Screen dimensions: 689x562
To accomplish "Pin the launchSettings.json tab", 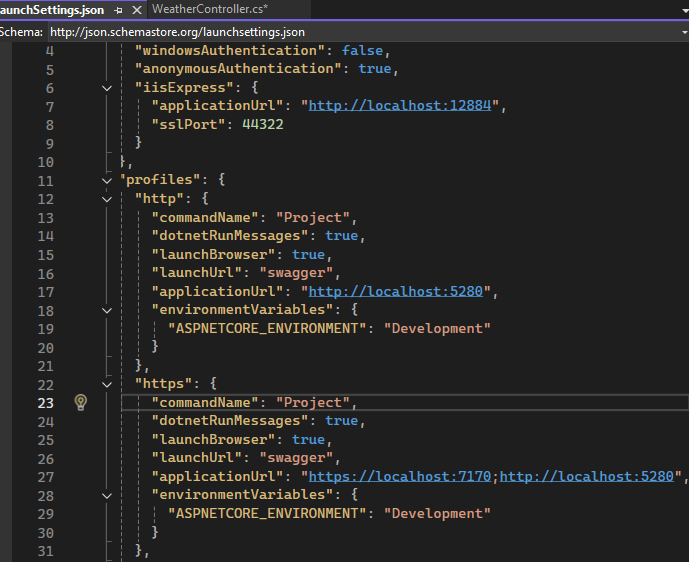I will [117, 9].
